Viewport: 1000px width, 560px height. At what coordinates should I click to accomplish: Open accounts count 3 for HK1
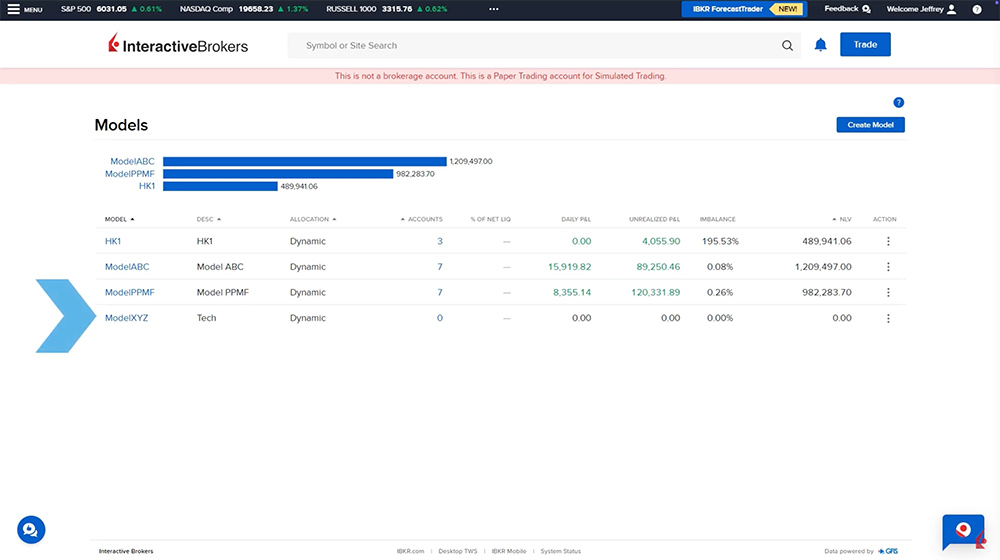439,241
